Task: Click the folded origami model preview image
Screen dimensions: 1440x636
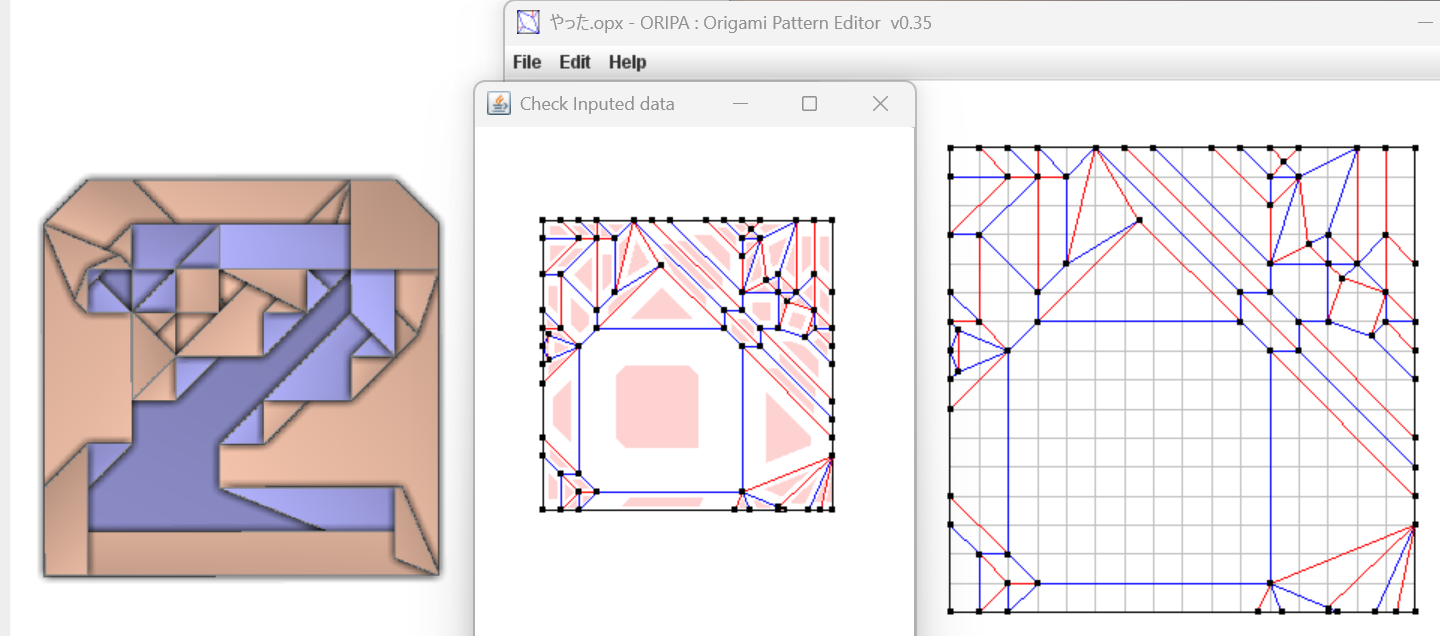Action: click(x=240, y=378)
